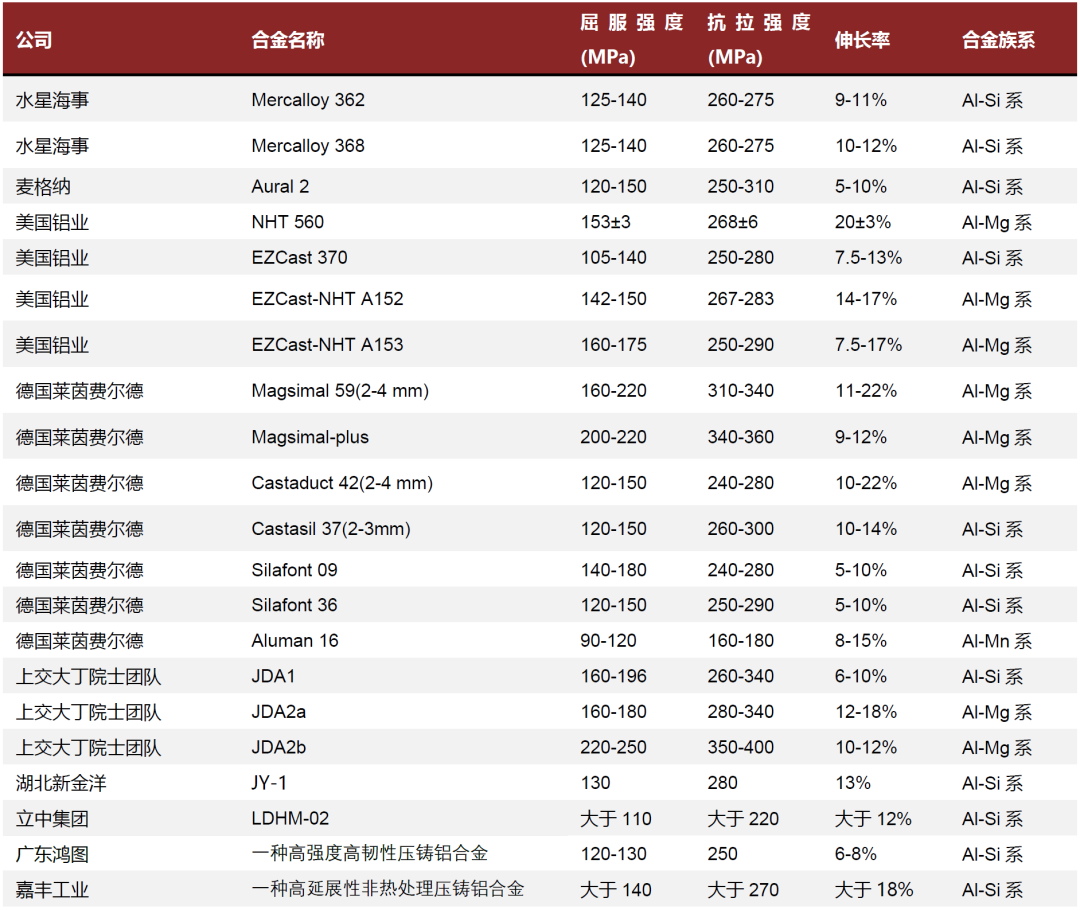Click the 7.5-17% elongation value
1080x910 pixels.
point(868,344)
